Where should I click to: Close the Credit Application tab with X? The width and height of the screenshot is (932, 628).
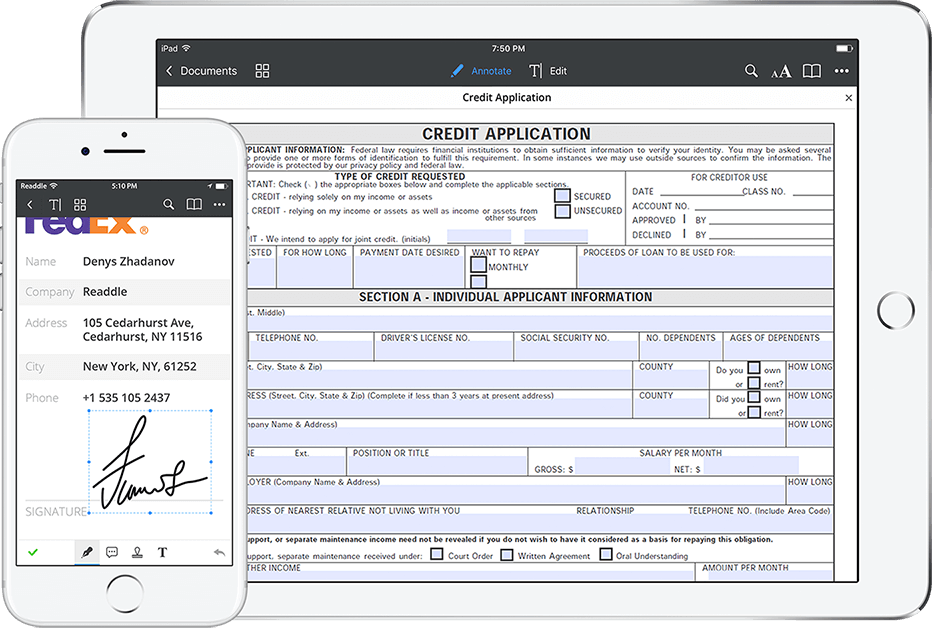849,98
